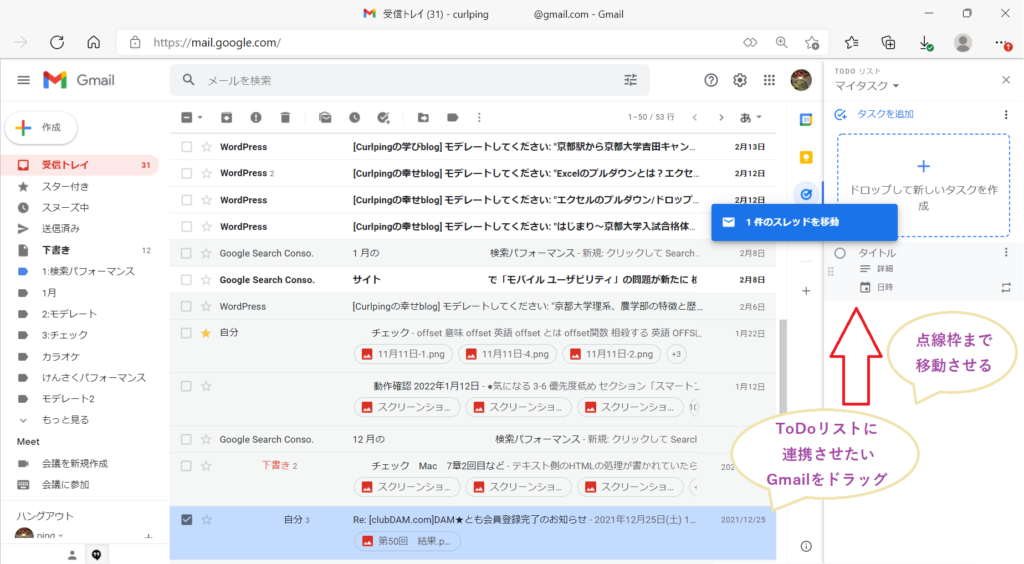Open the 2:モデレート label
The width and height of the screenshot is (1024, 564).
tap(80, 314)
